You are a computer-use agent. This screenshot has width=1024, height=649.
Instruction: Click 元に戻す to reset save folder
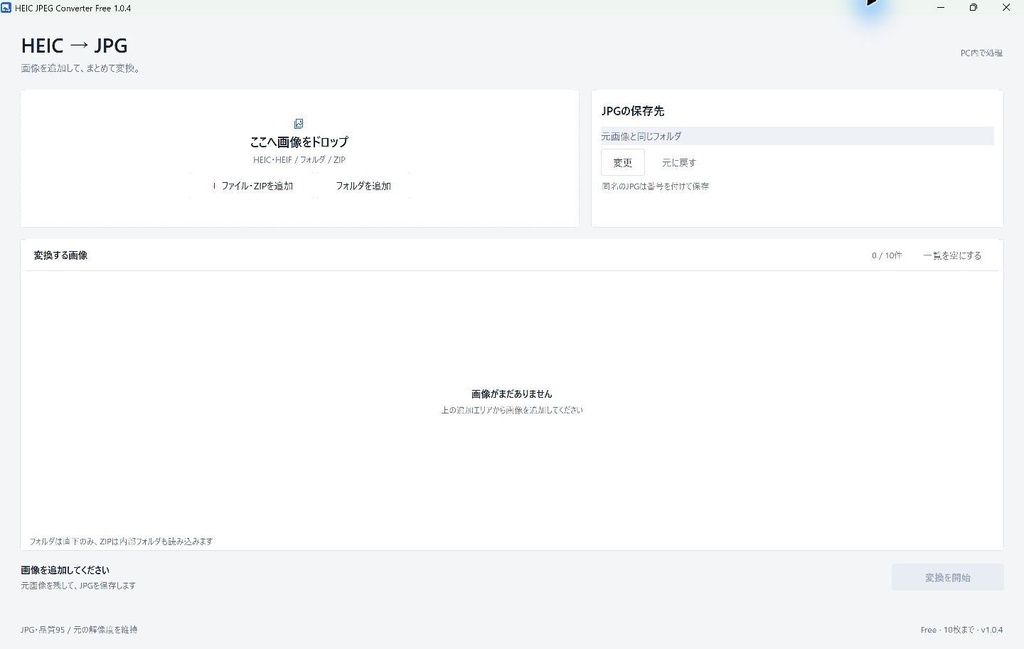pos(679,163)
